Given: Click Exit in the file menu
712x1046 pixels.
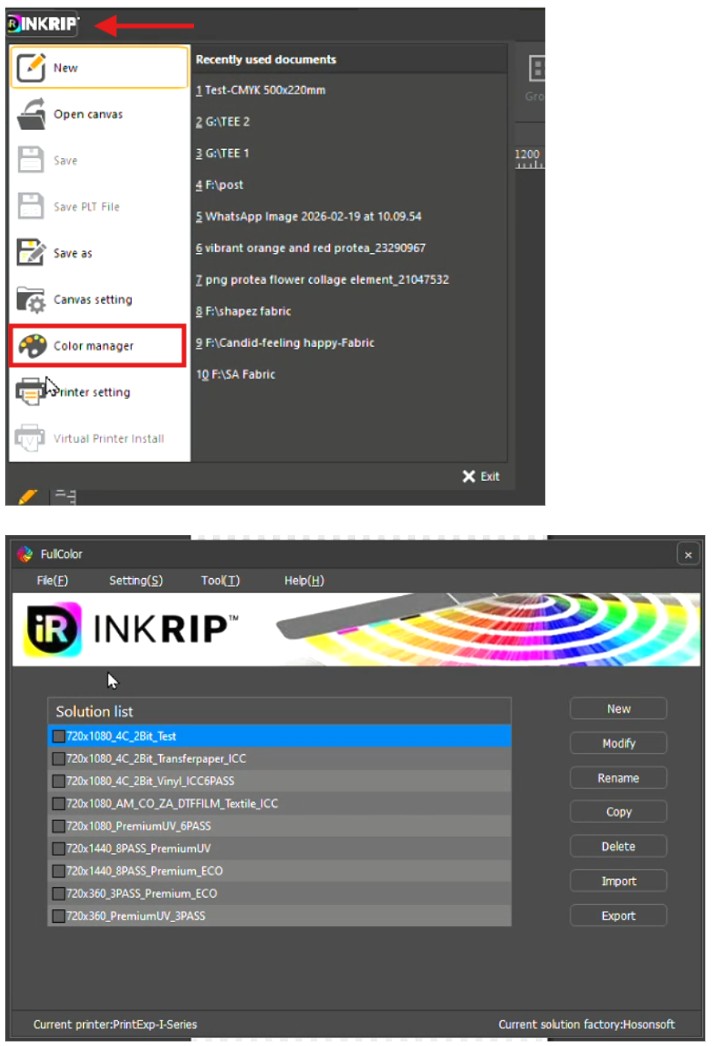Looking at the screenshot, I should 481,476.
